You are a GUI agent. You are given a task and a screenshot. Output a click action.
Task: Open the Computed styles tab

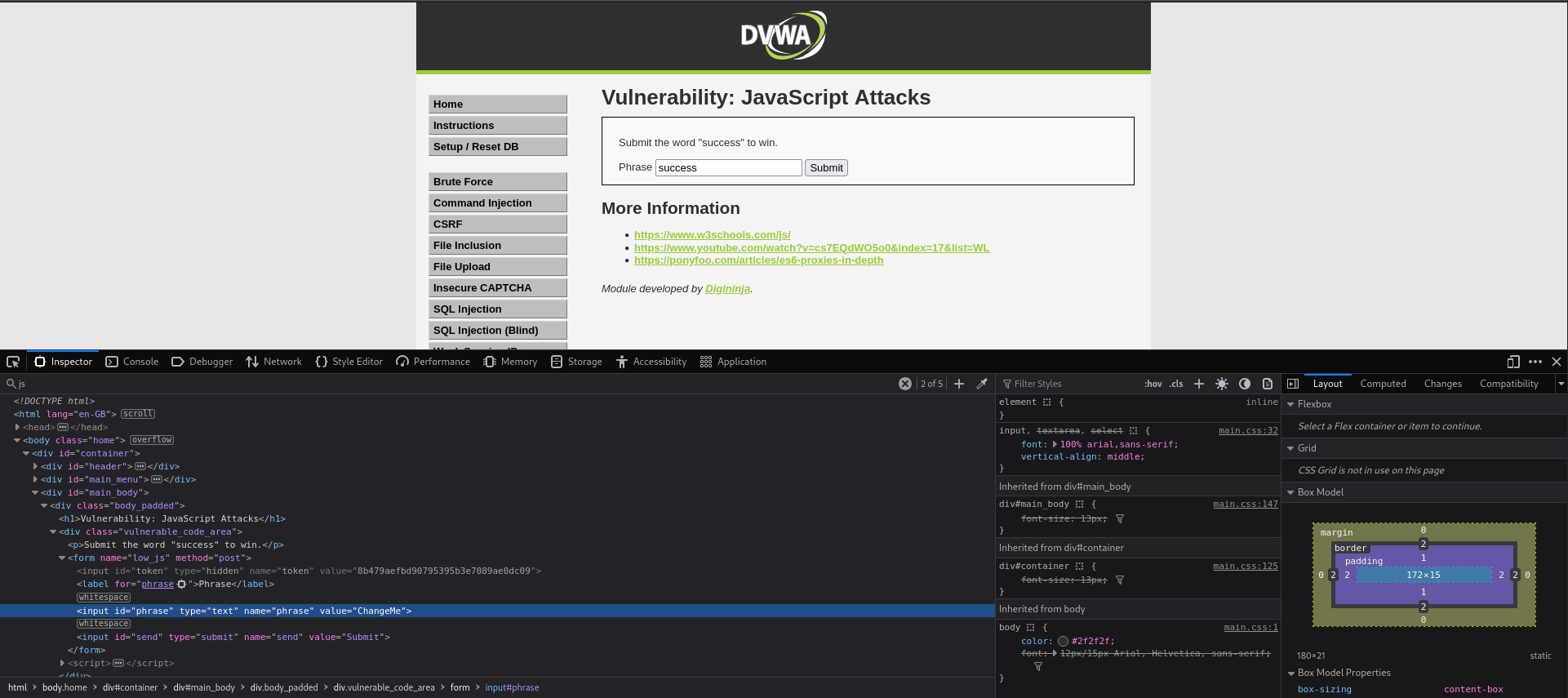[1383, 384]
